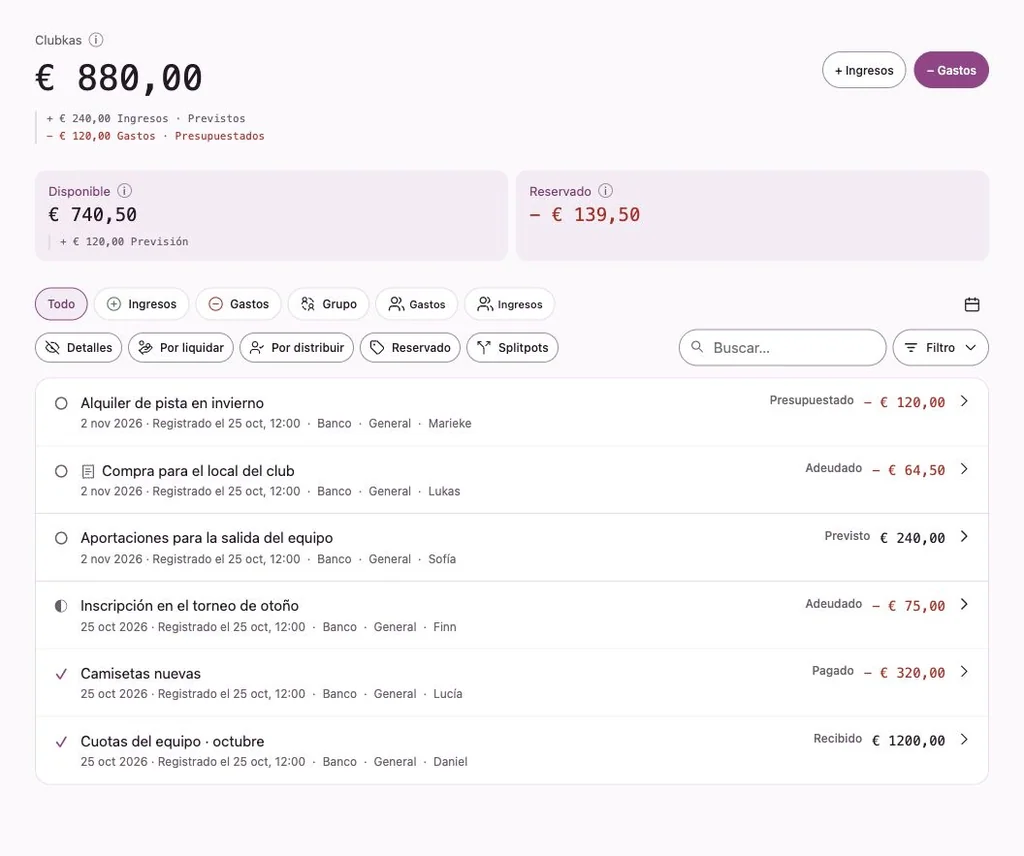Click the € 1200,00 amount
The width and height of the screenshot is (1024, 856).
click(x=908, y=740)
